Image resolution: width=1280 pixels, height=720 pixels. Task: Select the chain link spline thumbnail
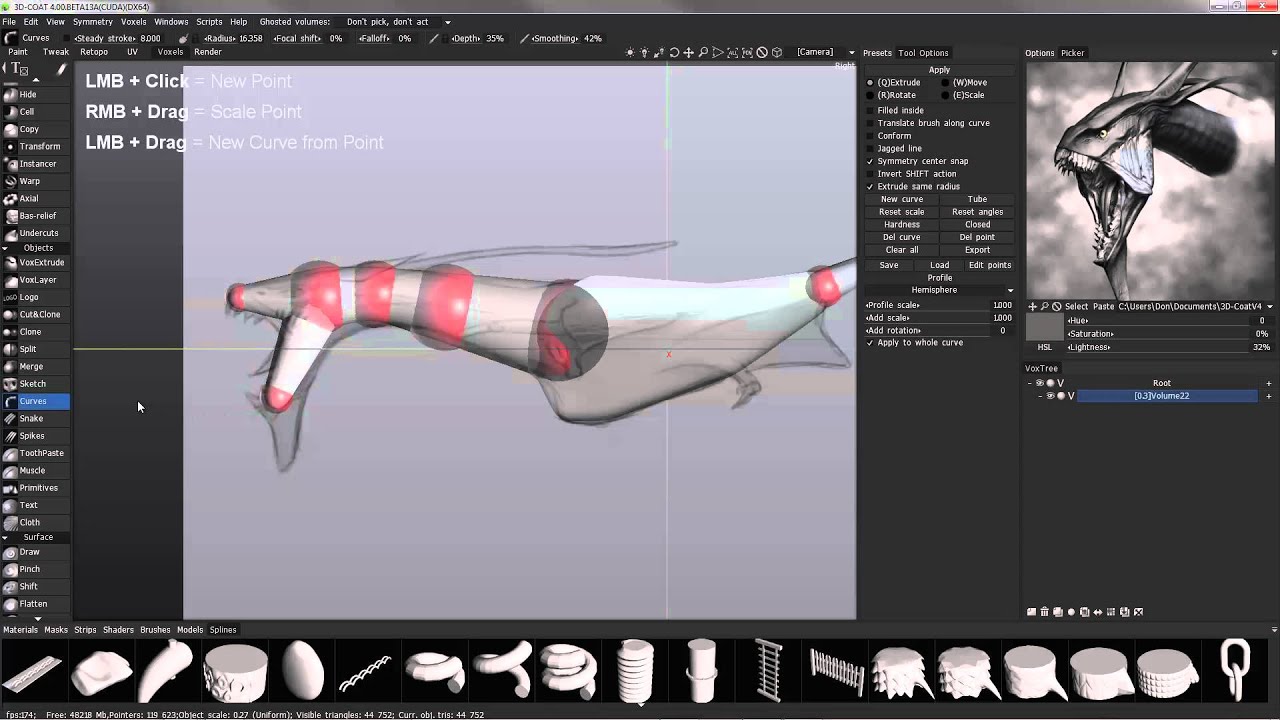click(1236, 670)
